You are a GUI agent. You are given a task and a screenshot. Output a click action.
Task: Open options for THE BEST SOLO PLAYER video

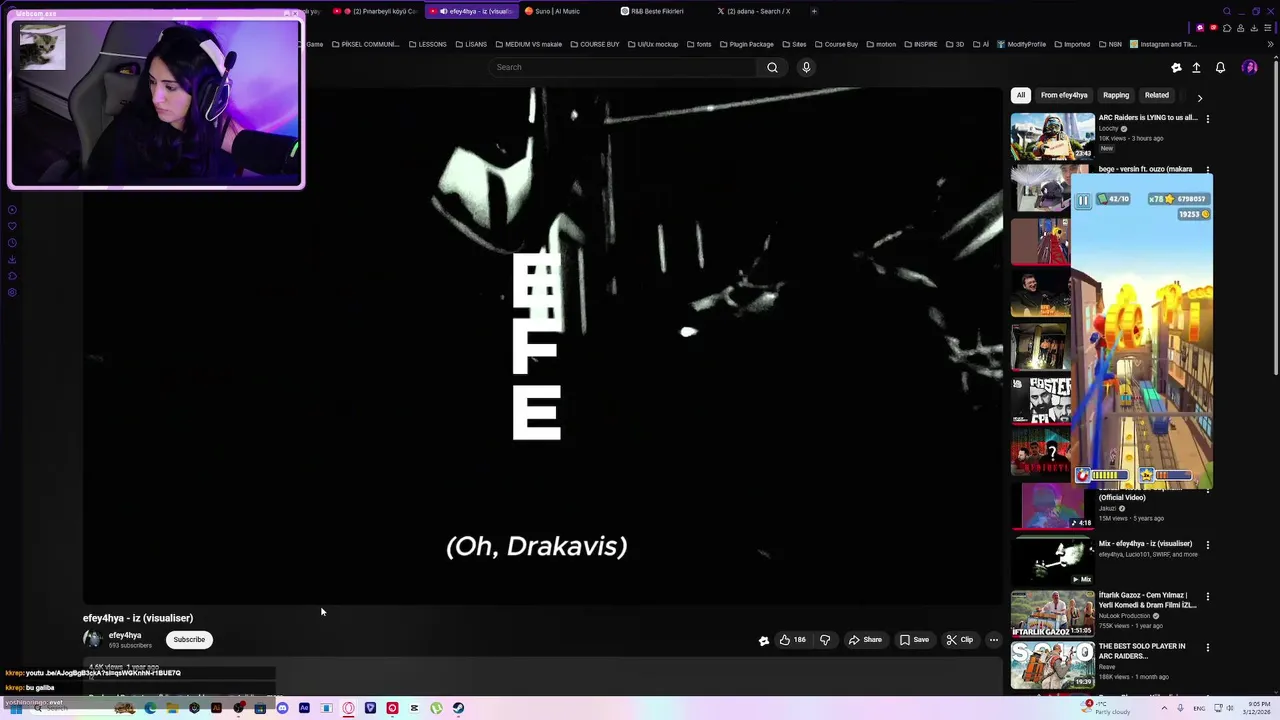(x=1207, y=647)
